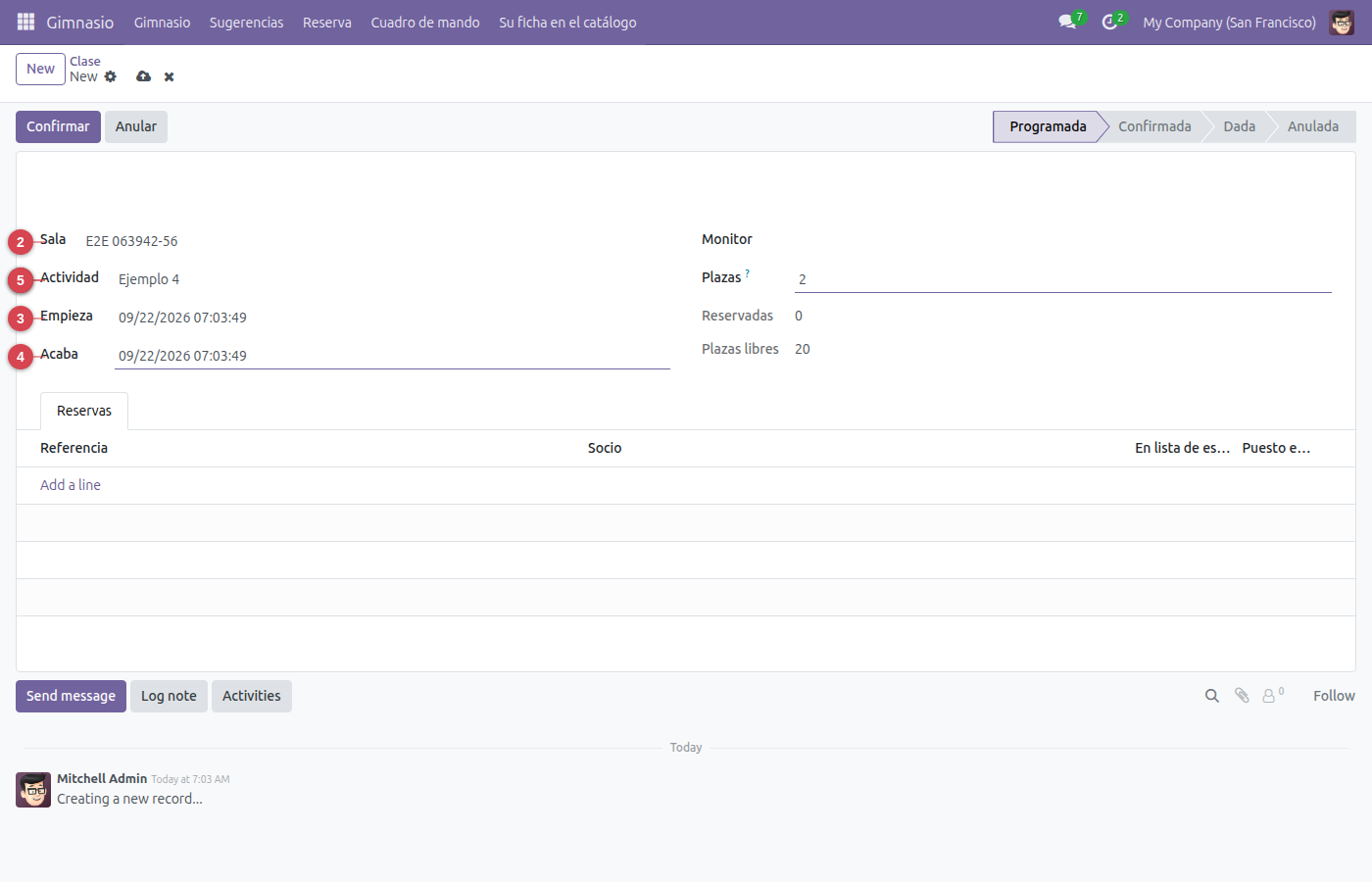Open the Actividad field dropdown
This screenshot has width=1372, height=882.
pyautogui.click(x=392, y=279)
